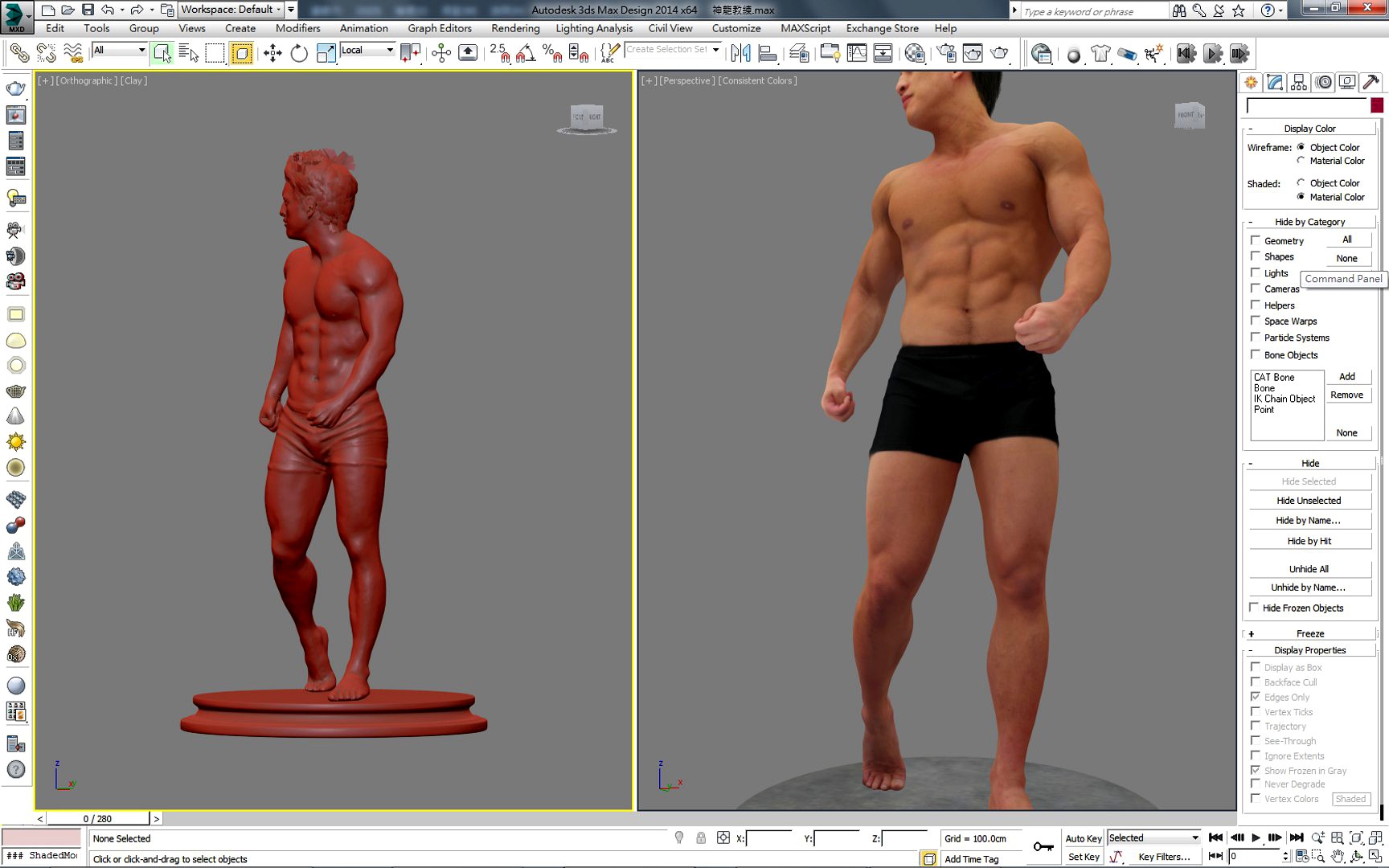Open Select by Name dialog icon
The image size is (1389, 868).
[188, 54]
